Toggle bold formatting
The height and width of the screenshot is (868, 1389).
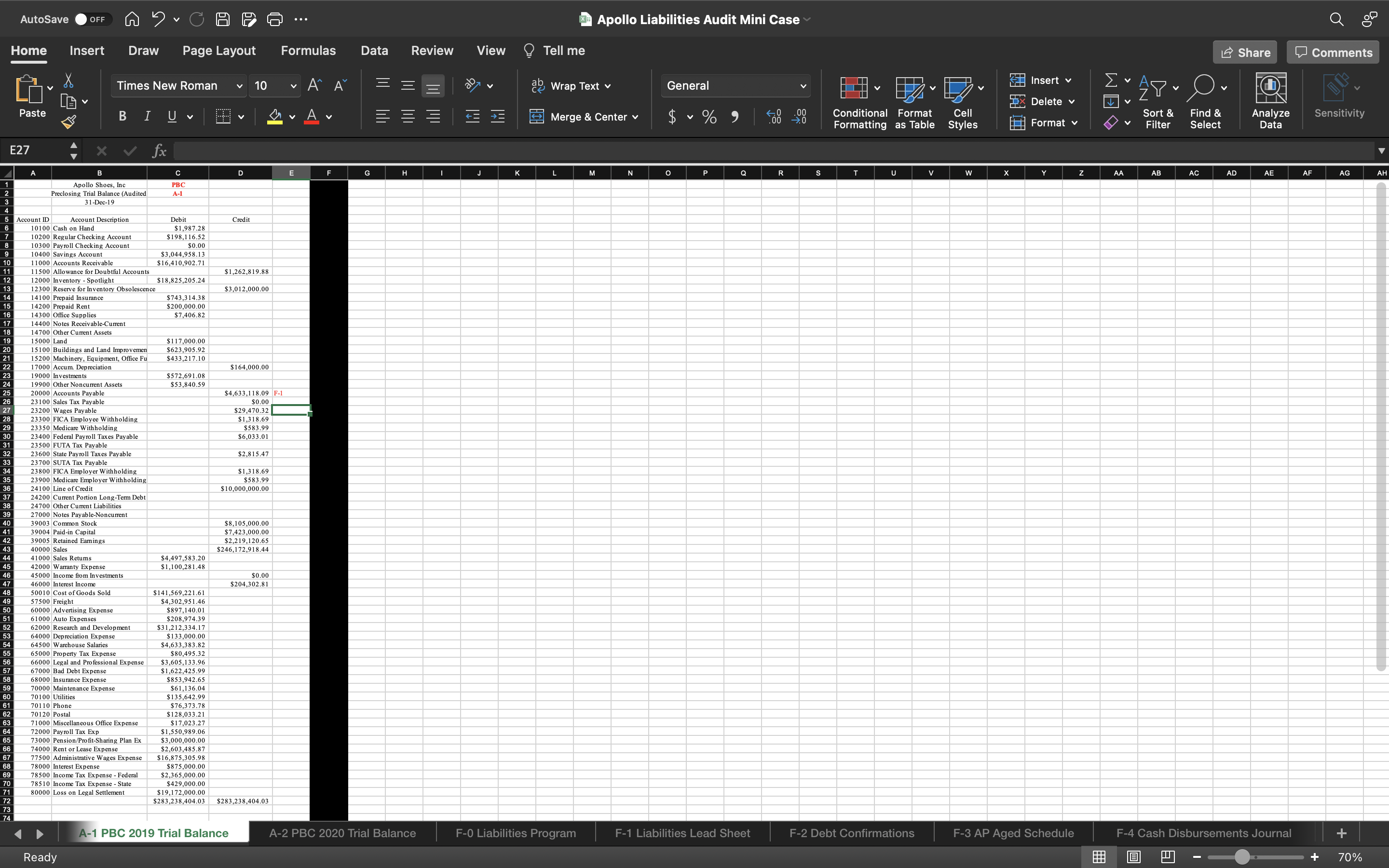[x=122, y=116]
